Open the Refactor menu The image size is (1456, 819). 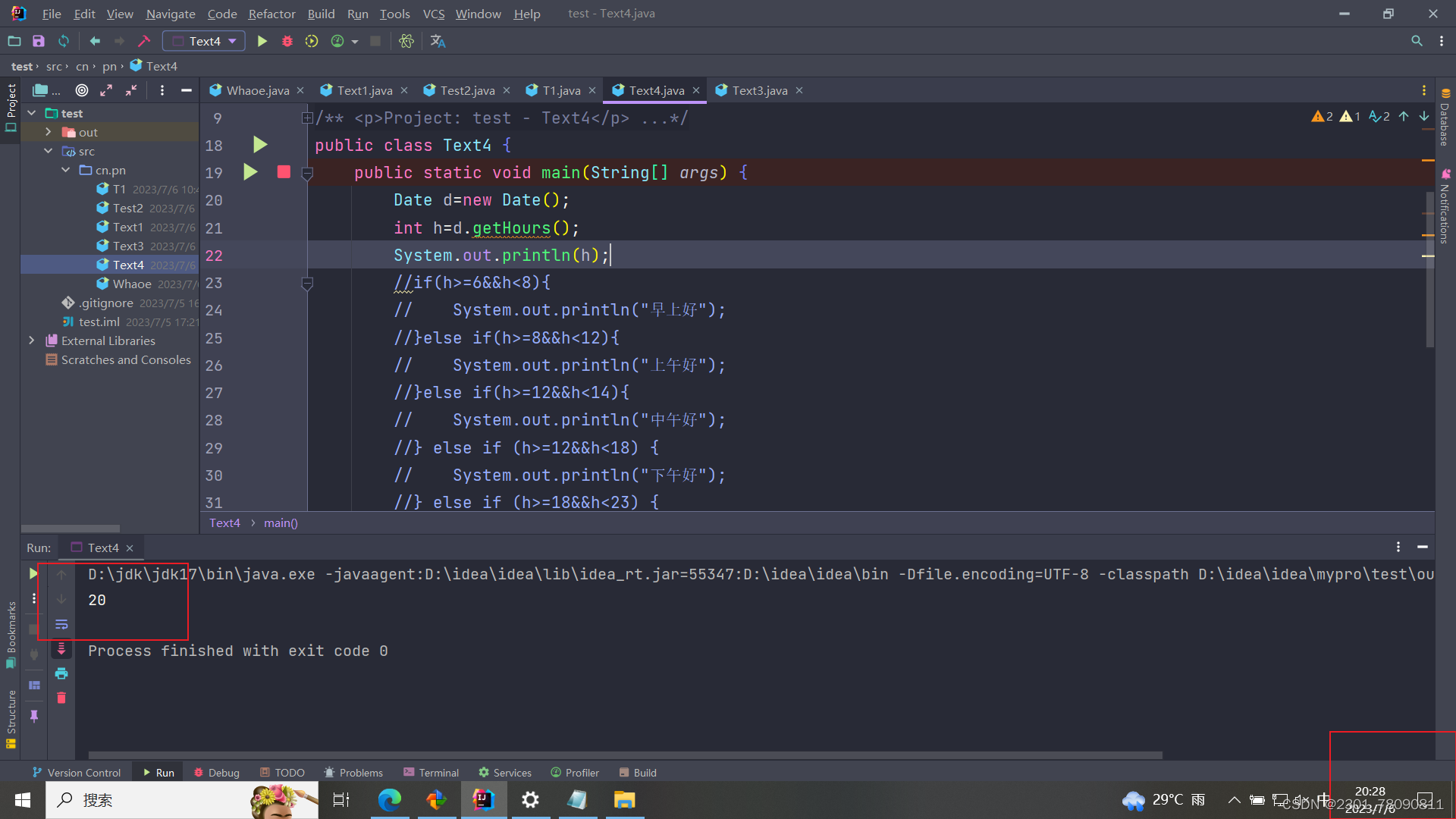click(271, 14)
